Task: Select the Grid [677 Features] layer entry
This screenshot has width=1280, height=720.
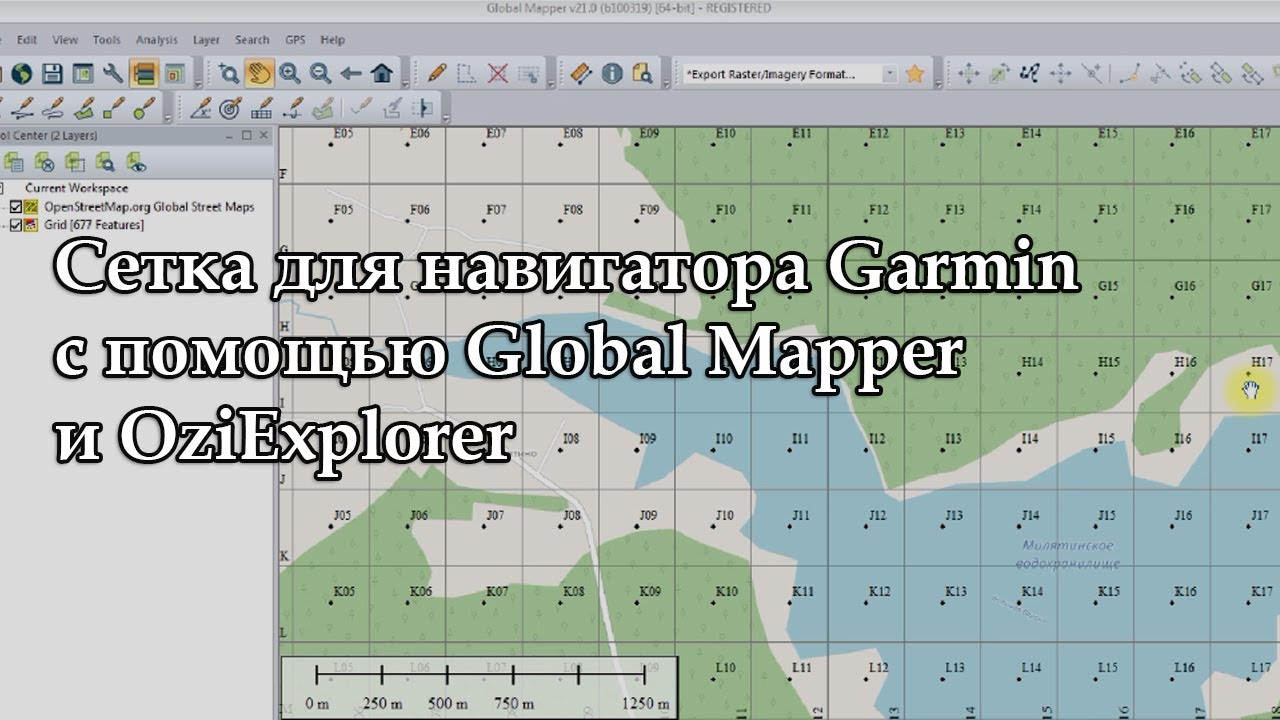Action: (x=93, y=225)
